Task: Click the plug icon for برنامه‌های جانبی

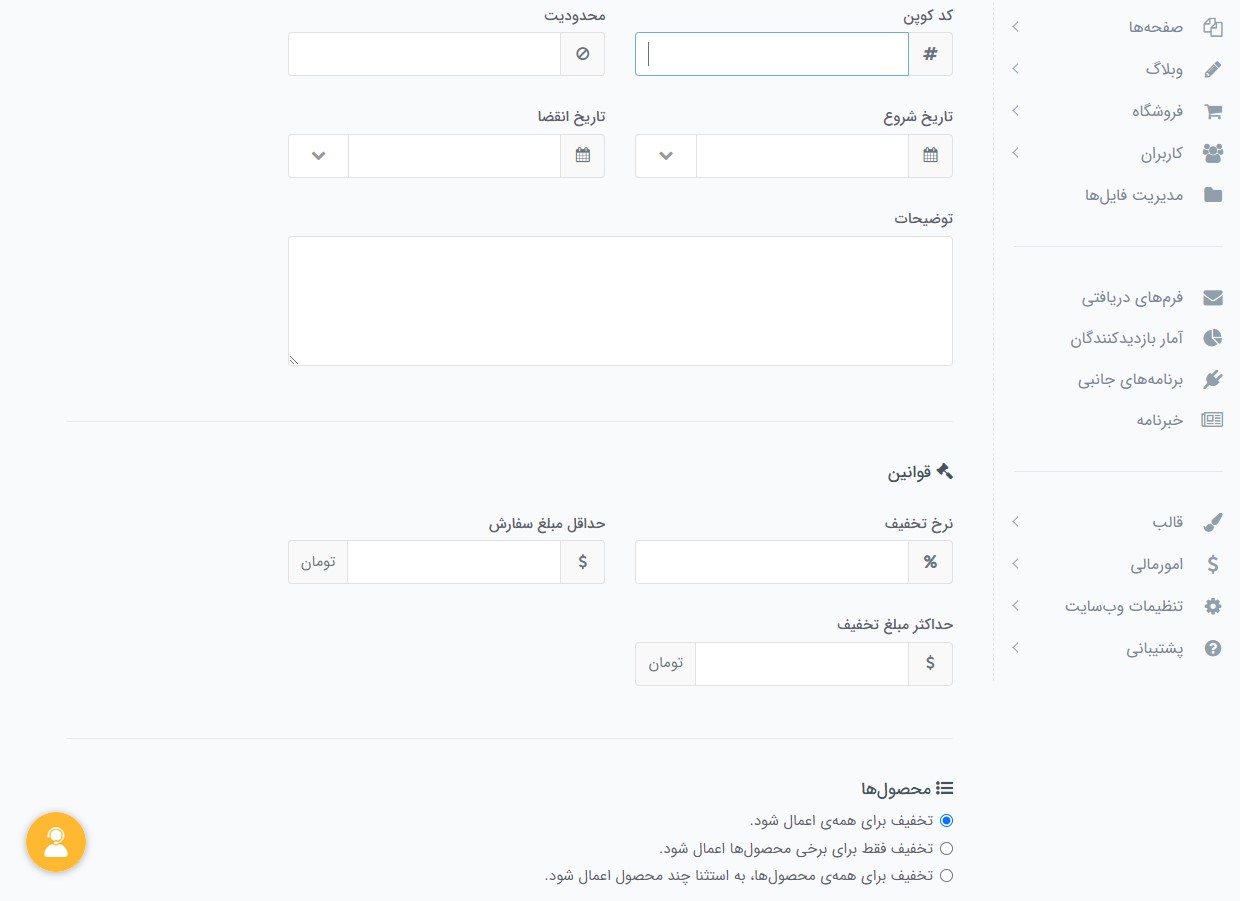Action: (x=1212, y=379)
